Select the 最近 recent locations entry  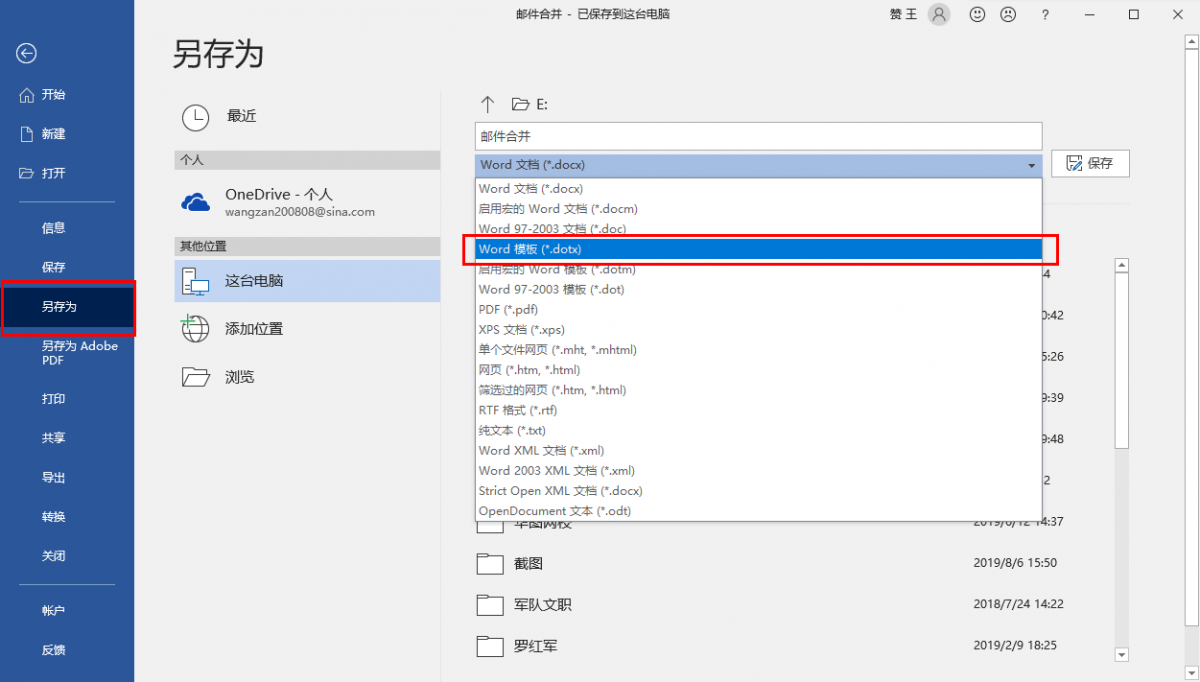pyautogui.click(x=307, y=117)
